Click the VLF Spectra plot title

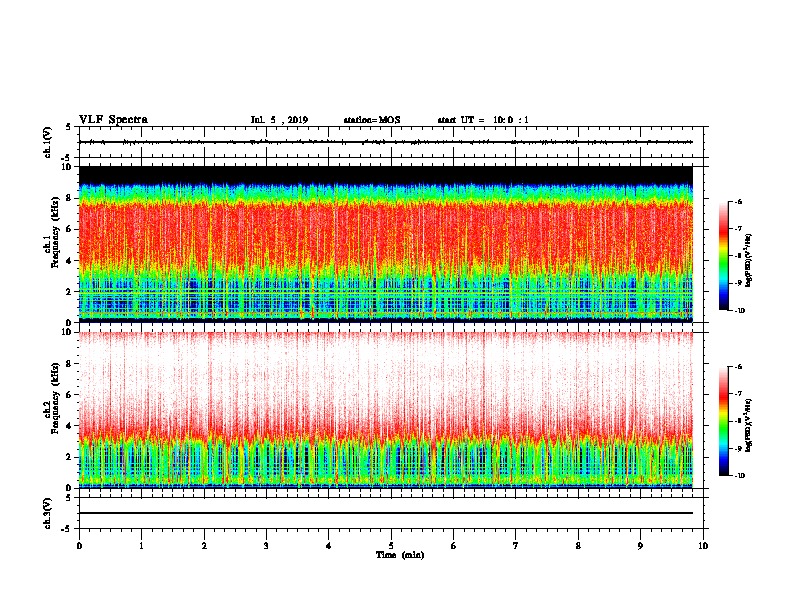pos(113,120)
